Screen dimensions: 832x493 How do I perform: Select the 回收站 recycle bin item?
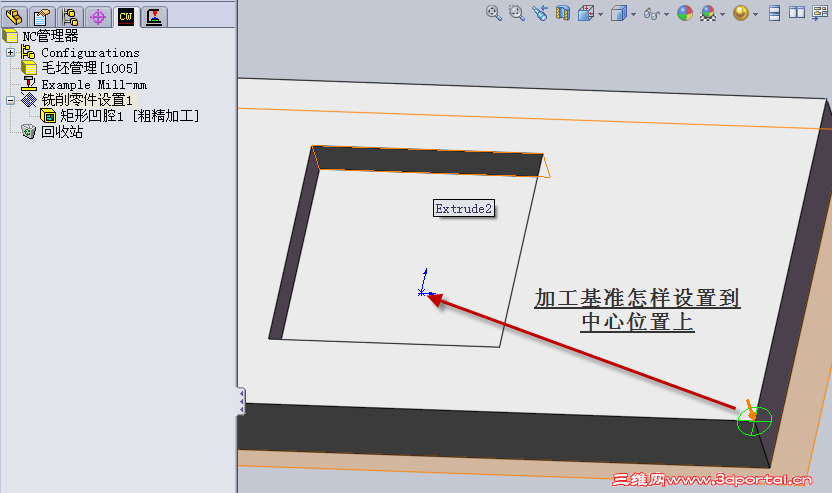pyautogui.click(x=62, y=132)
